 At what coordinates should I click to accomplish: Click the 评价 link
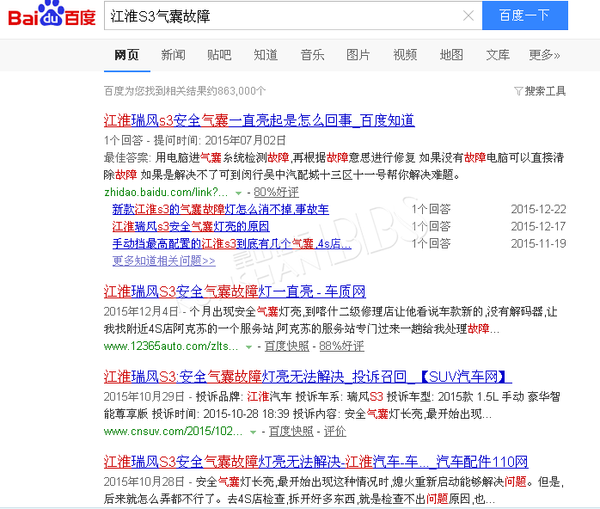(335, 431)
